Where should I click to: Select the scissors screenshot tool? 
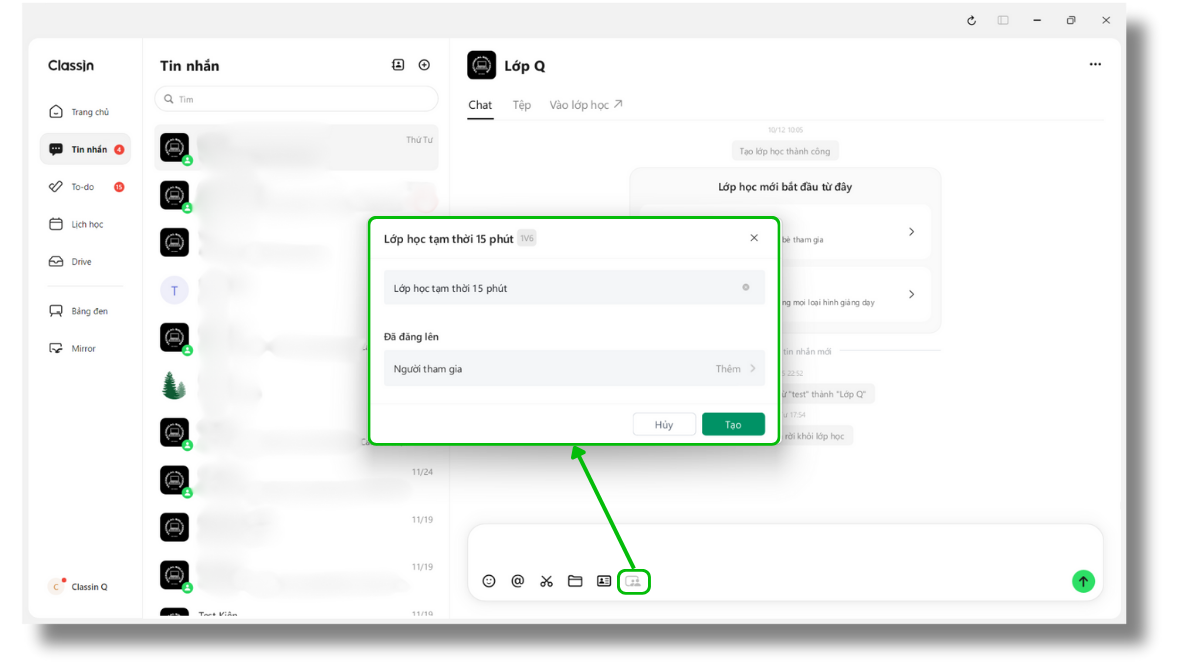[546, 581]
